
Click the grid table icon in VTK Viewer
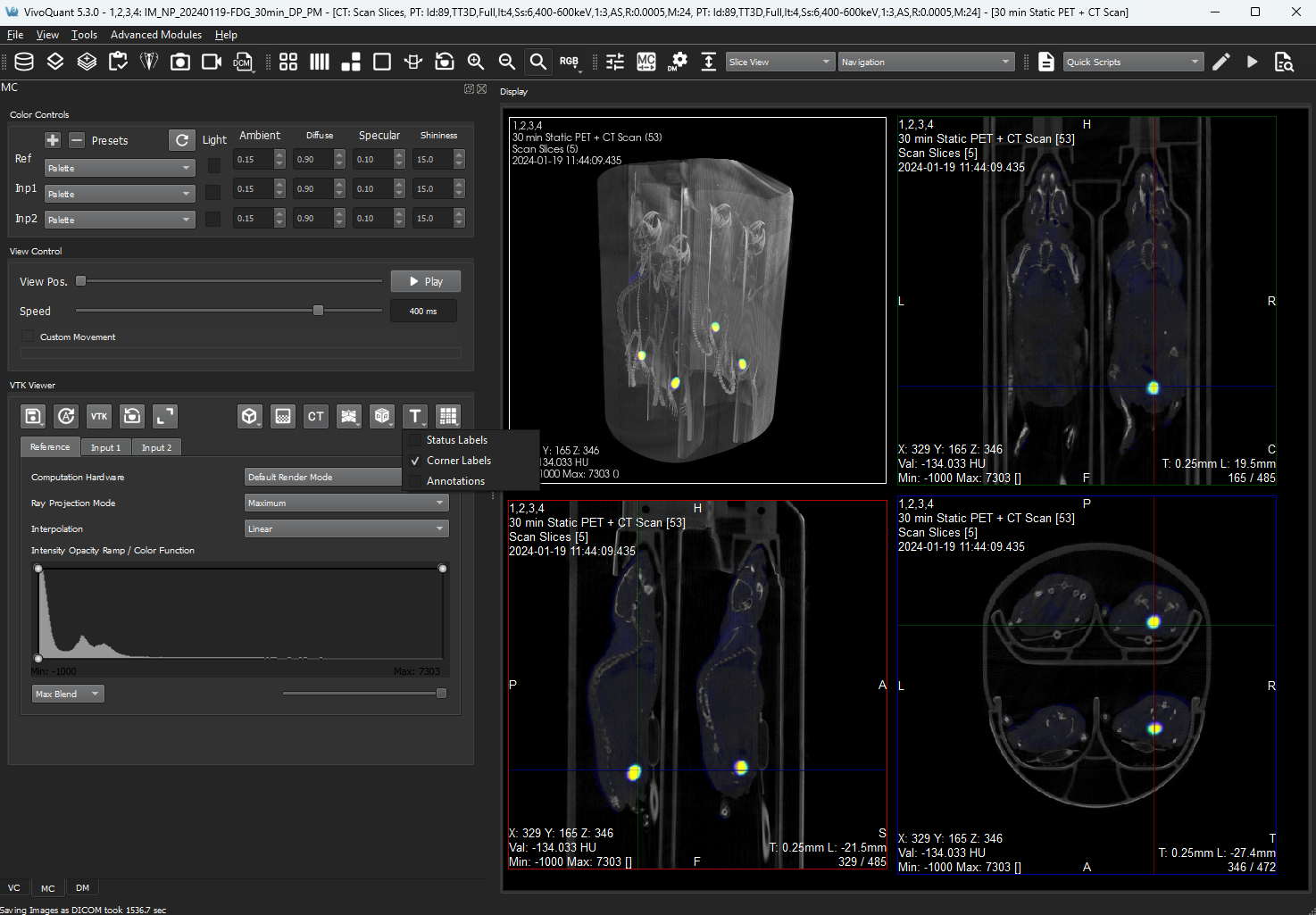click(448, 416)
